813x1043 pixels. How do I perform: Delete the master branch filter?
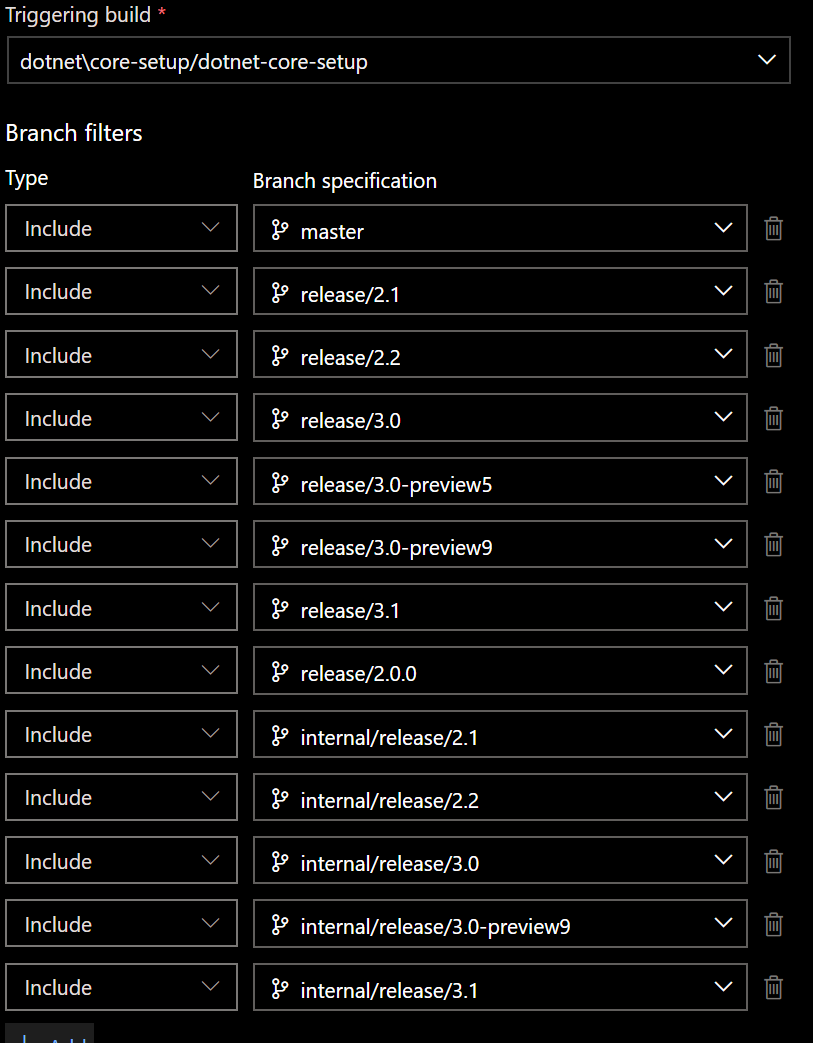click(773, 228)
